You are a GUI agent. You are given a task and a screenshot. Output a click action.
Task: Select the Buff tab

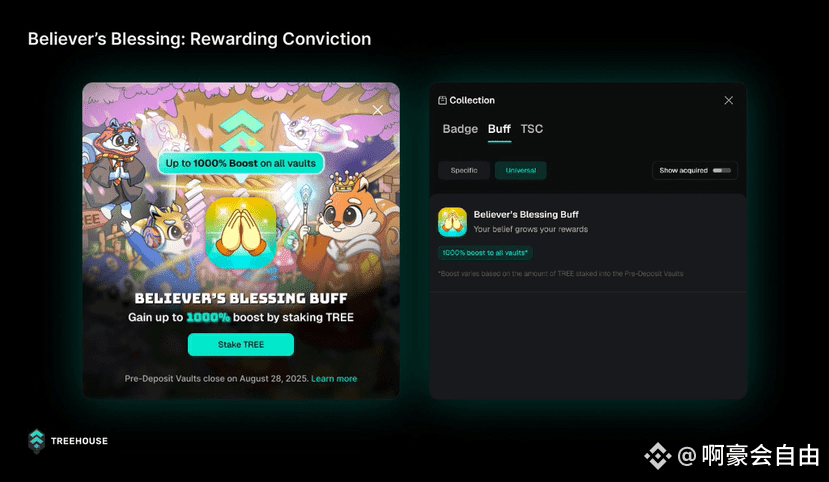(x=499, y=129)
